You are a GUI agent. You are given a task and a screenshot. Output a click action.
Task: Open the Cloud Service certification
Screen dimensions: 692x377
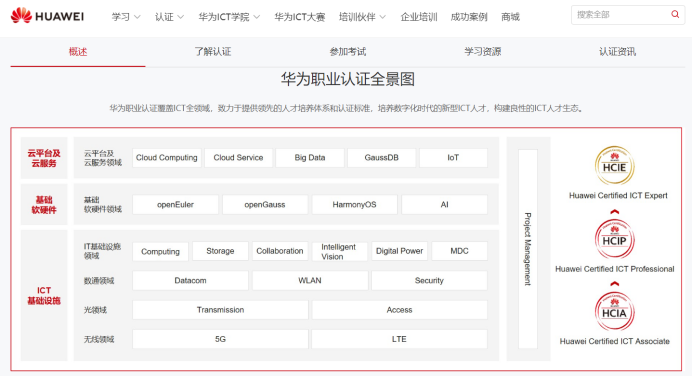238,158
